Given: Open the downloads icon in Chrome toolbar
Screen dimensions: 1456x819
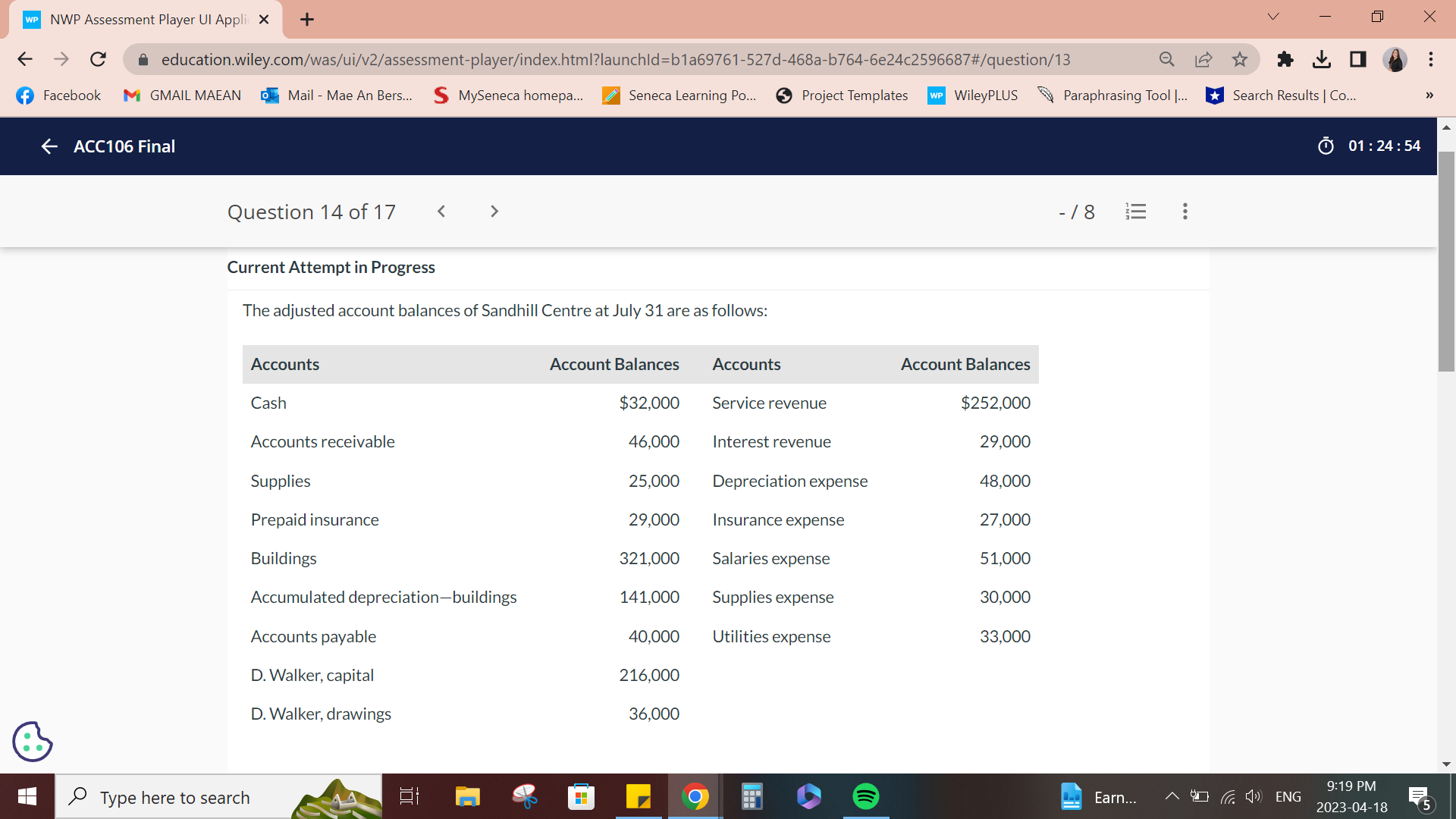Looking at the screenshot, I should (x=1323, y=59).
